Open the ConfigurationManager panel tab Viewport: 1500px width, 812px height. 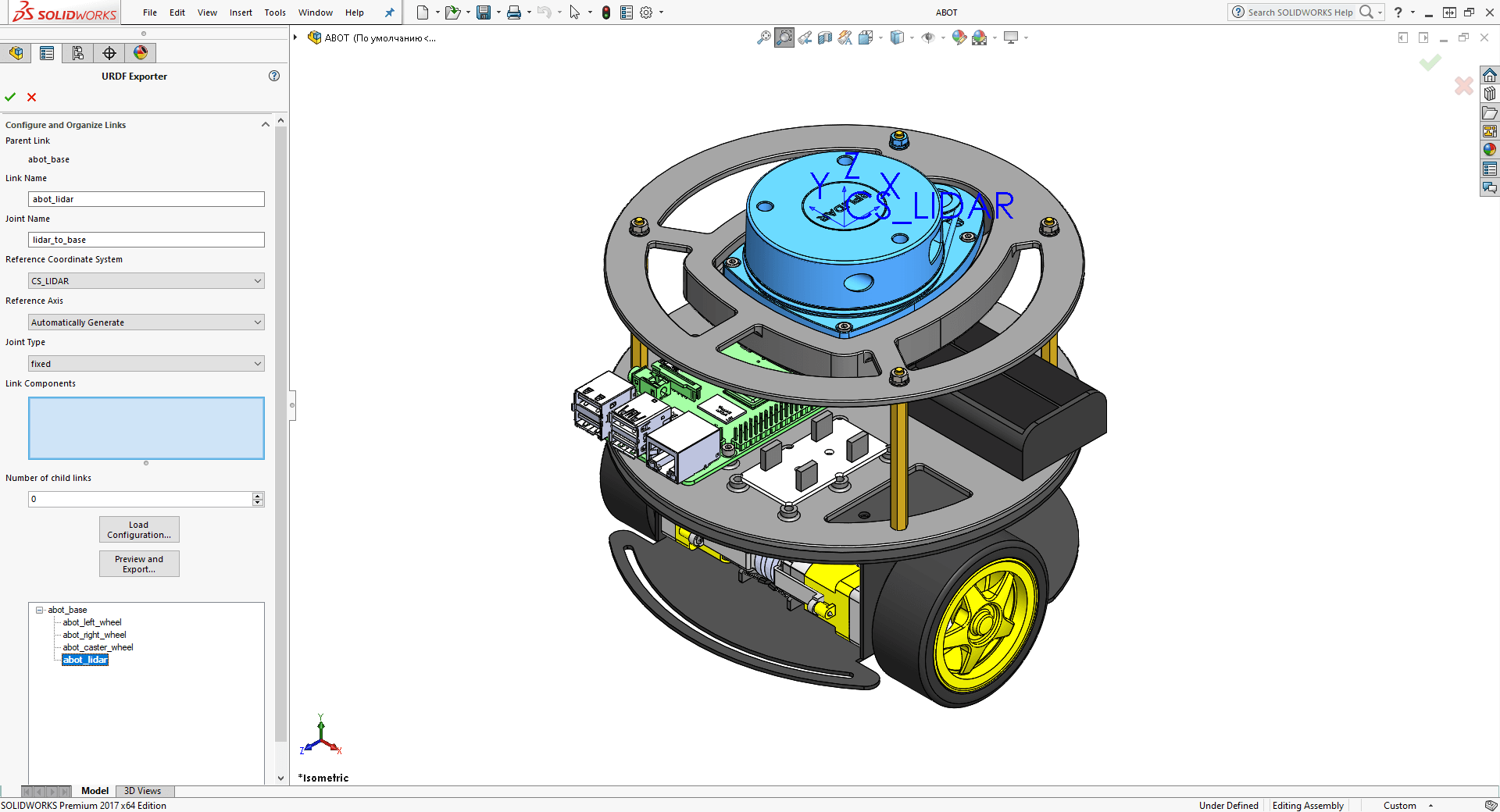[x=77, y=52]
